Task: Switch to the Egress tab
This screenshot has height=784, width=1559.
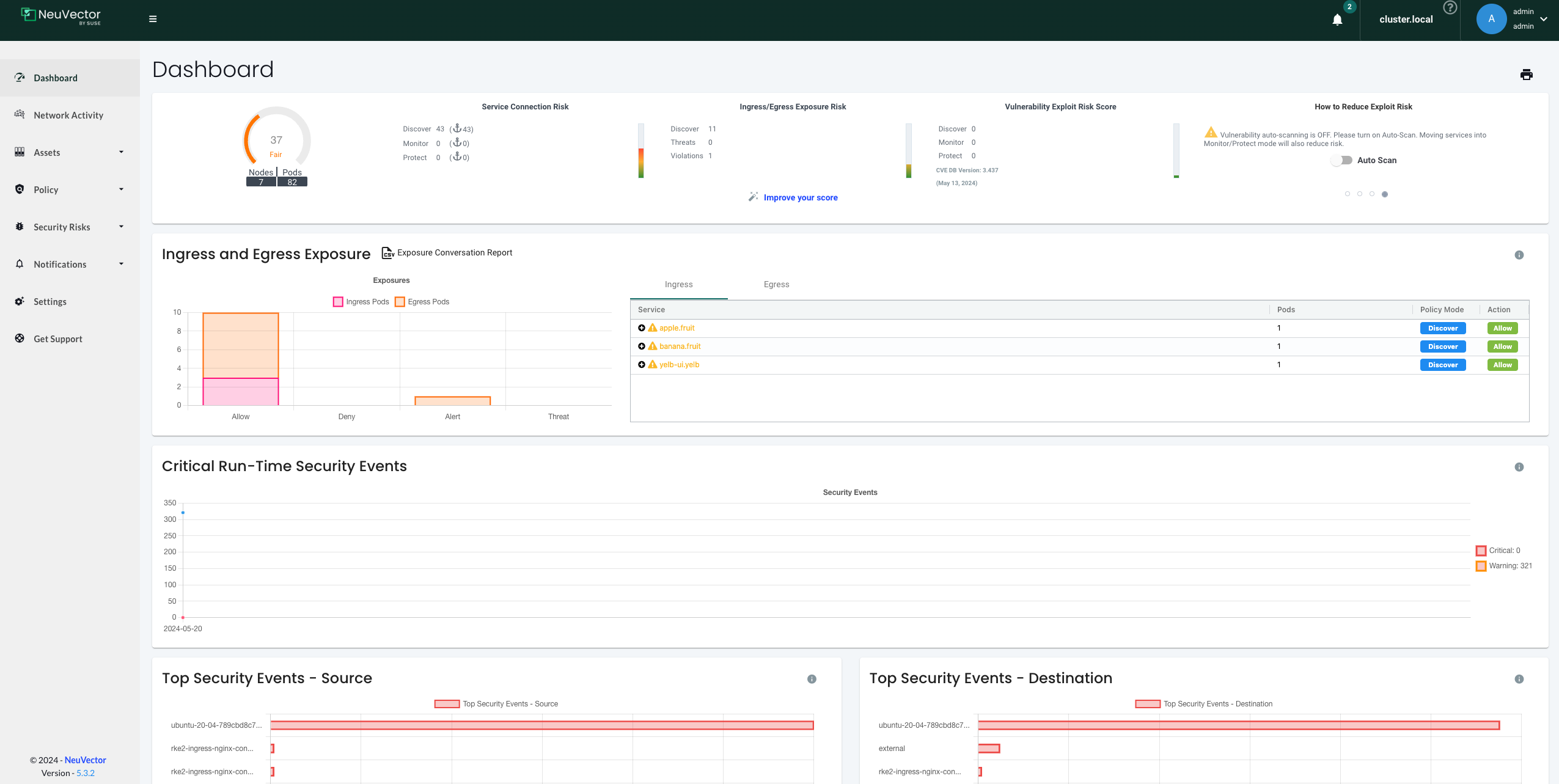Action: [776, 284]
